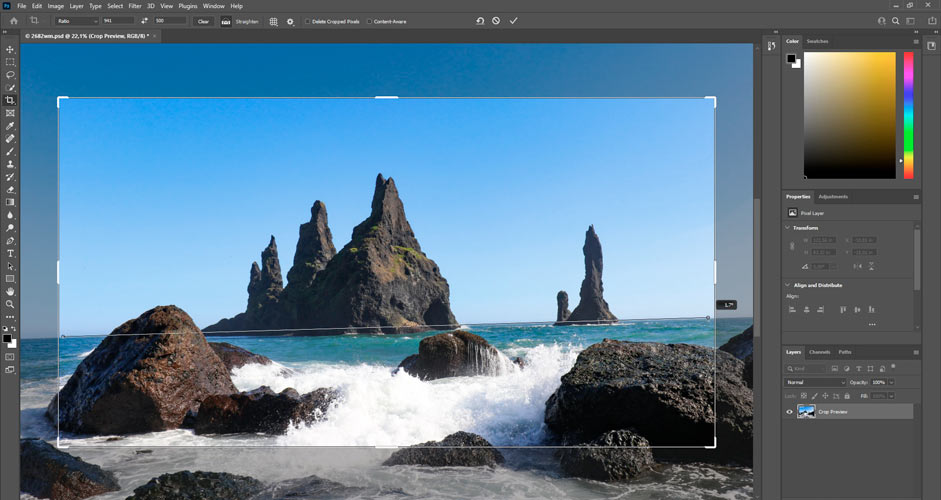Select the Healing Brush tool
Screen dimensions: 941x500
click(10, 139)
